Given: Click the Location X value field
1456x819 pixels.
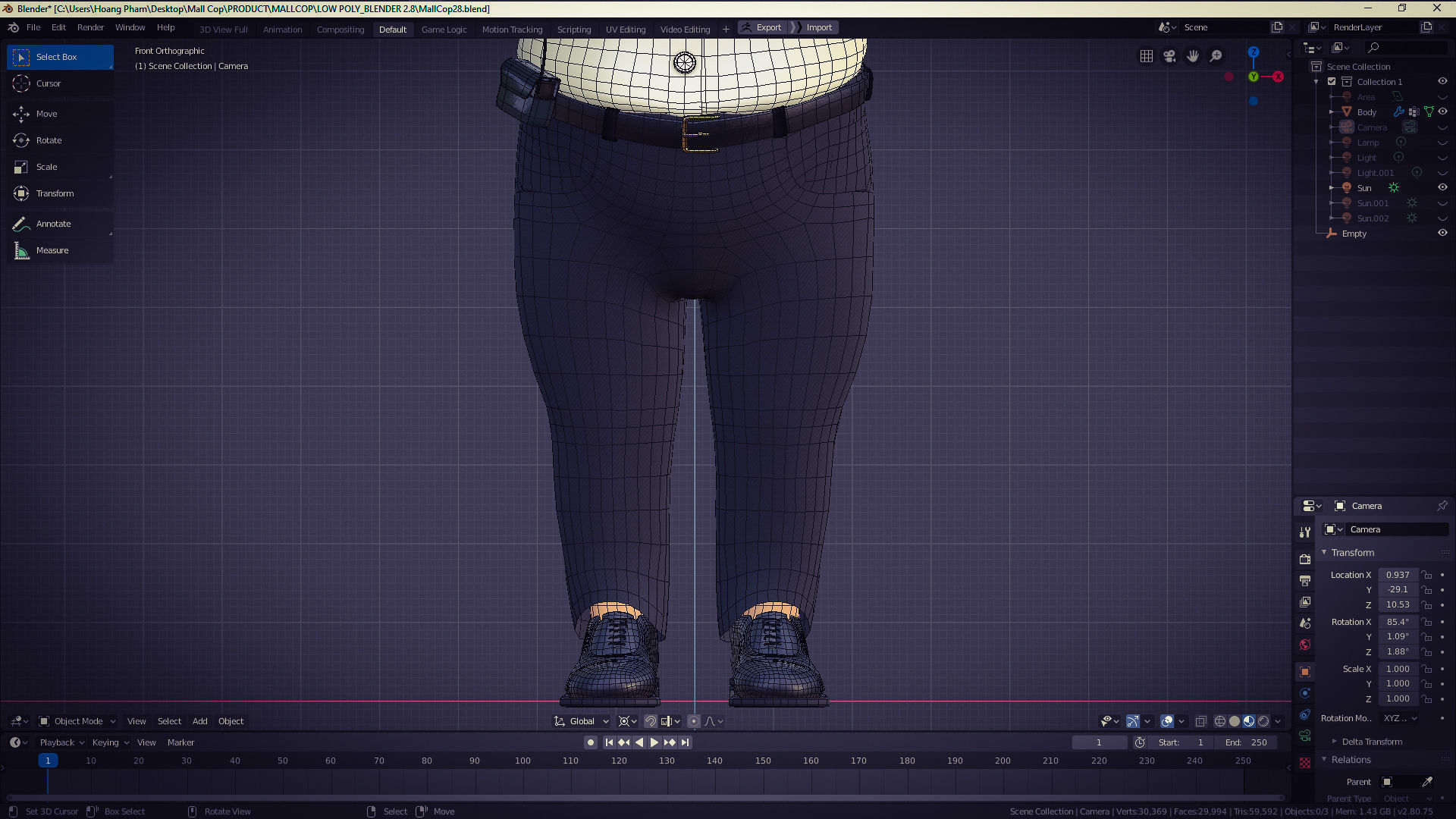Looking at the screenshot, I should tap(1397, 575).
